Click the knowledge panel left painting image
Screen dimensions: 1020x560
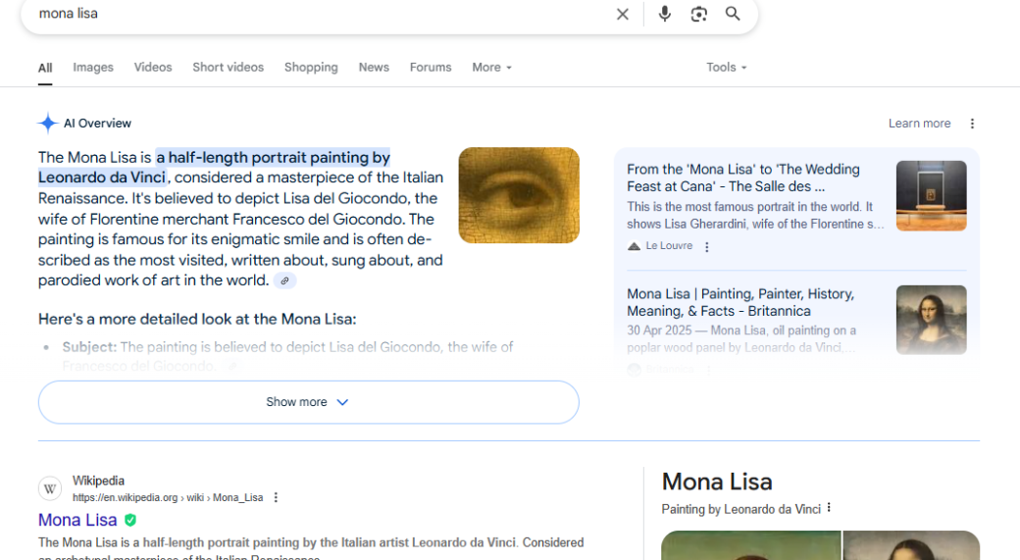coord(751,545)
